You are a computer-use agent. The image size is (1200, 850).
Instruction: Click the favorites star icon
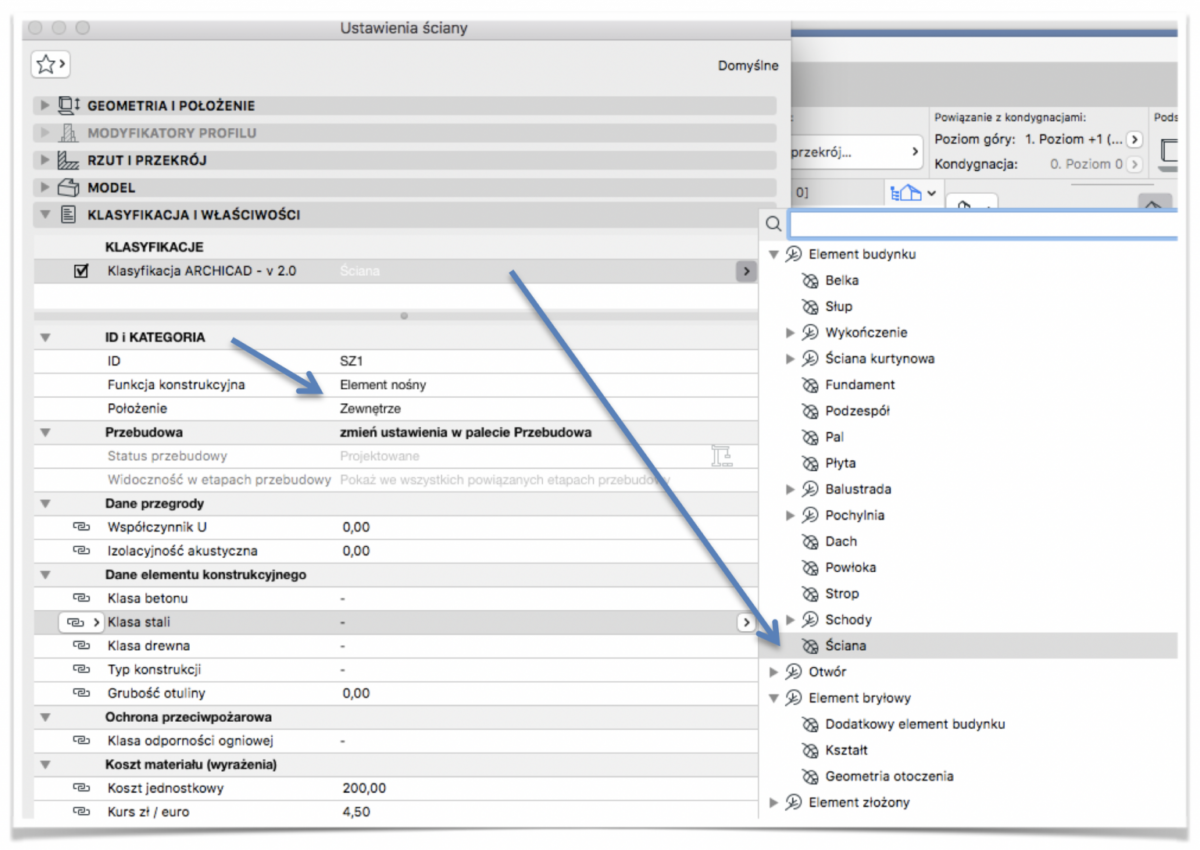point(50,65)
